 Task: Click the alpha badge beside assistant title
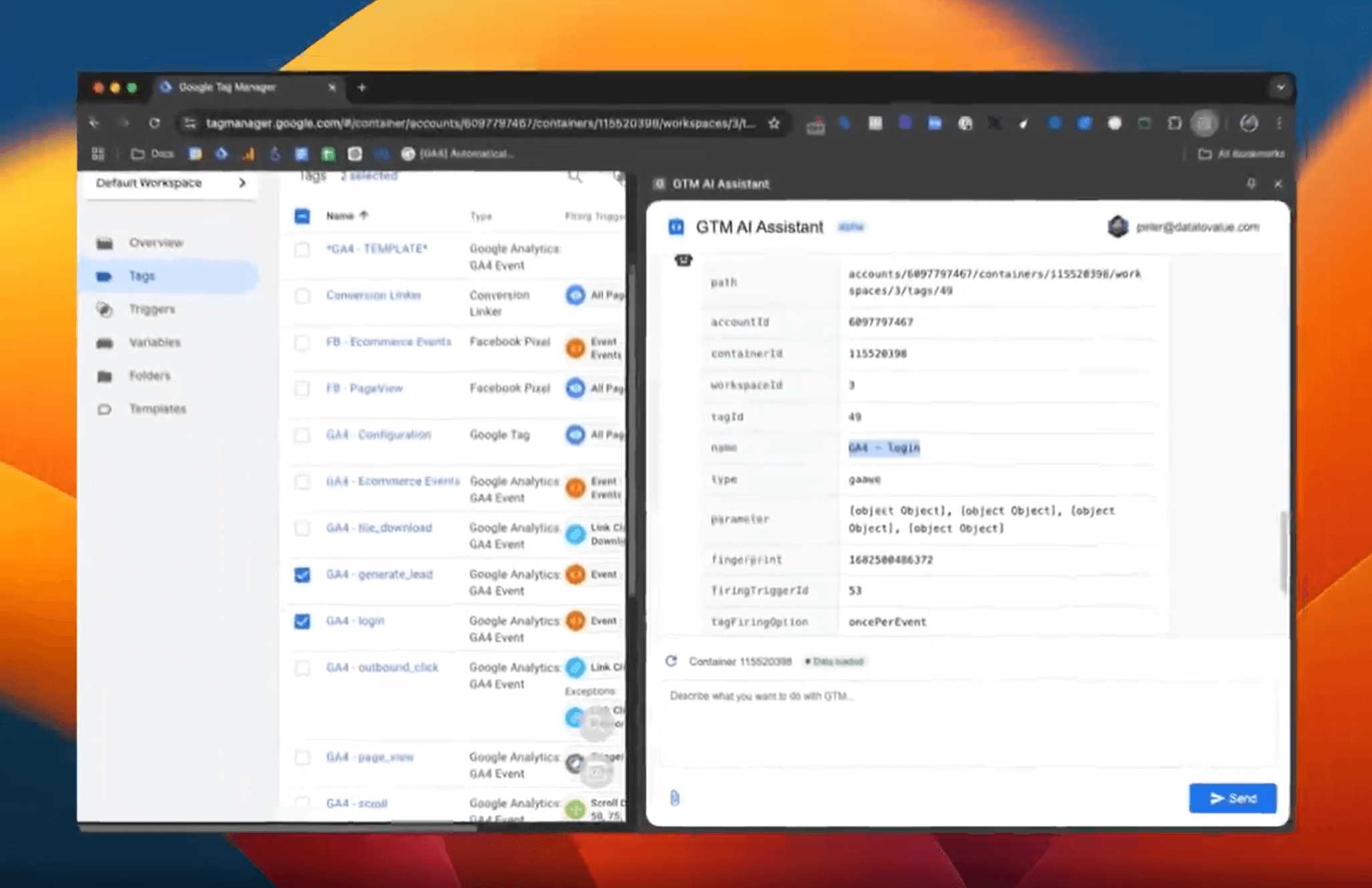coord(851,227)
